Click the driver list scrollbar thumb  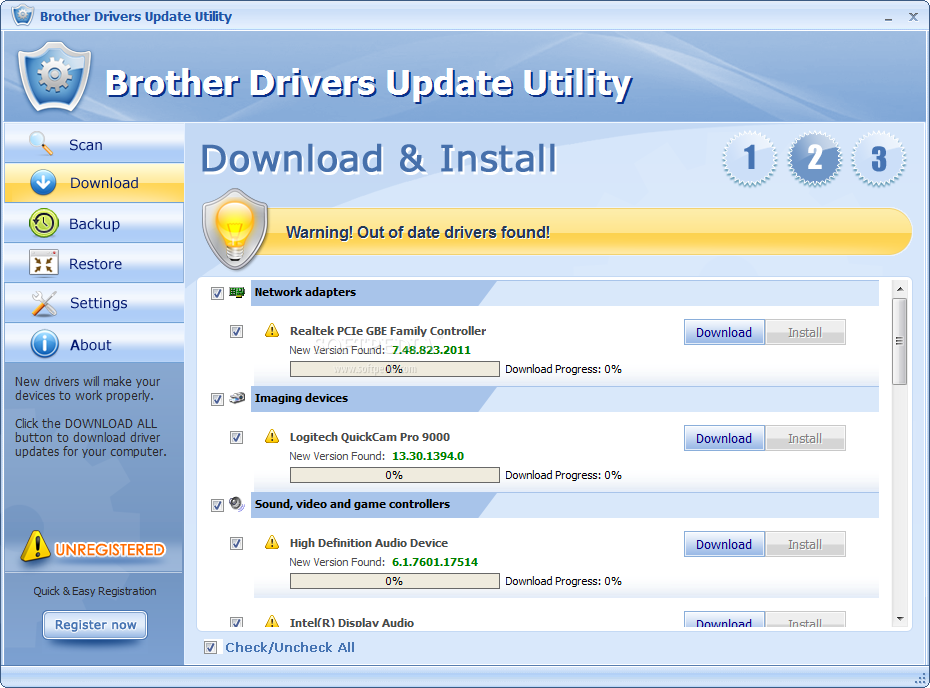point(900,341)
